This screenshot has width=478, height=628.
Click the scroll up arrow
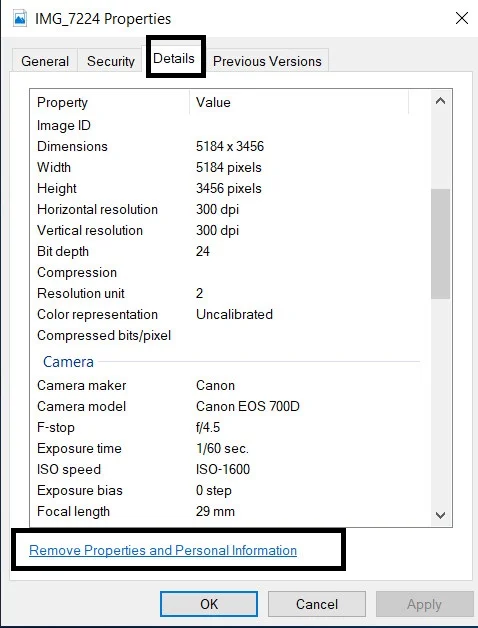point(440,101)
